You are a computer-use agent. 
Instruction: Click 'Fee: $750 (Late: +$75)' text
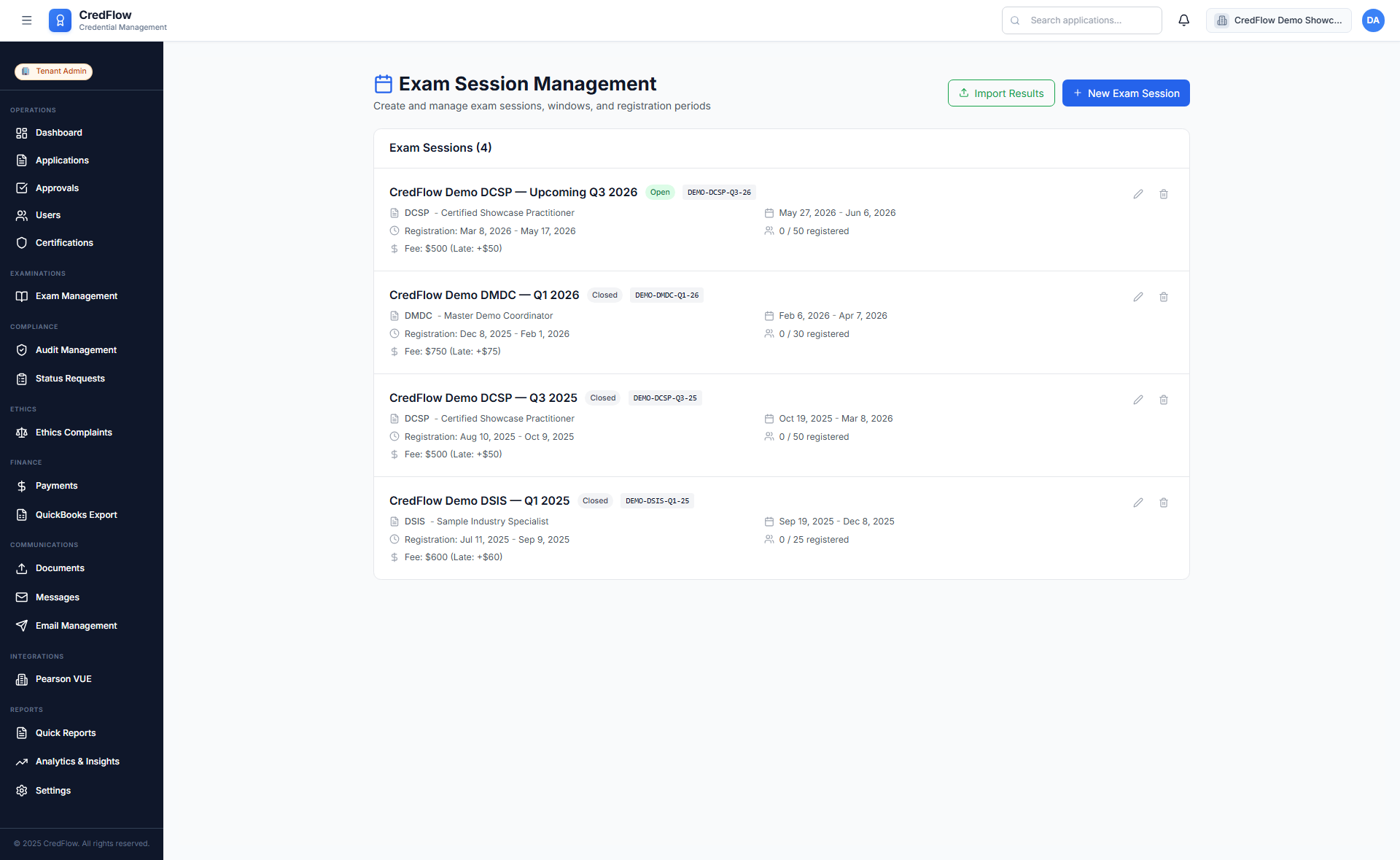453,352
